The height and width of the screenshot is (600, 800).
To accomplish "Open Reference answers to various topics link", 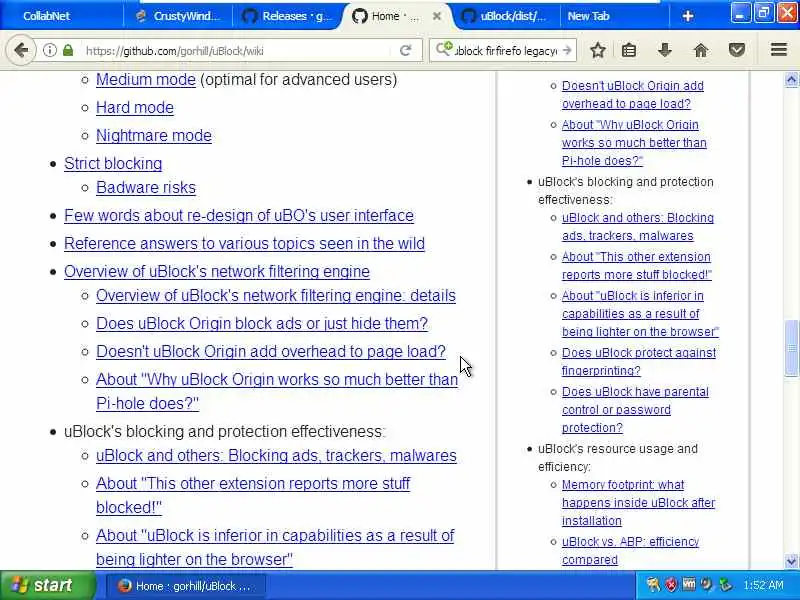I will tap(244, 244).
